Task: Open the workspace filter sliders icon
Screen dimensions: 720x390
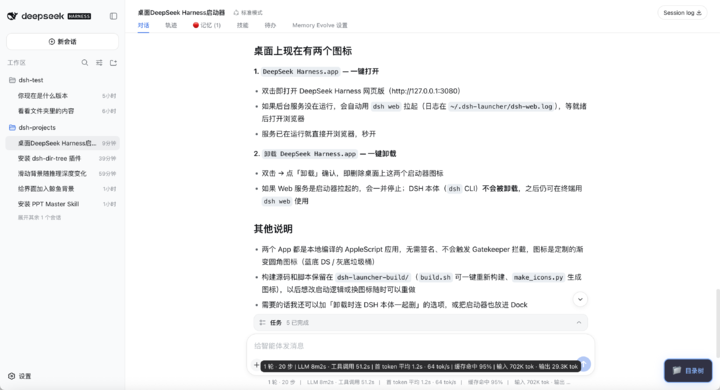Action: point(99,62)
